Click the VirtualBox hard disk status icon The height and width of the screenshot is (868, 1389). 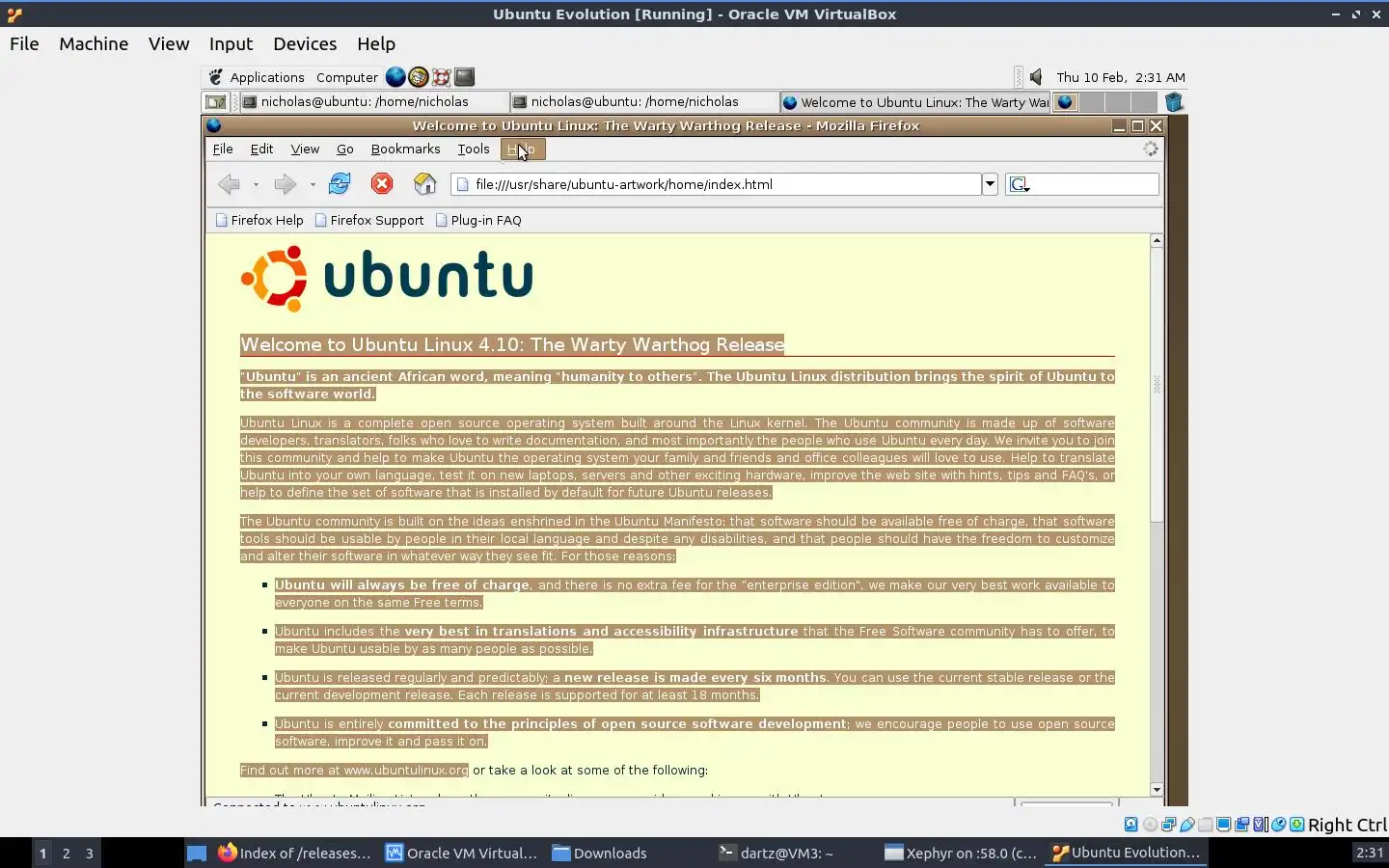coord(1130,825)
